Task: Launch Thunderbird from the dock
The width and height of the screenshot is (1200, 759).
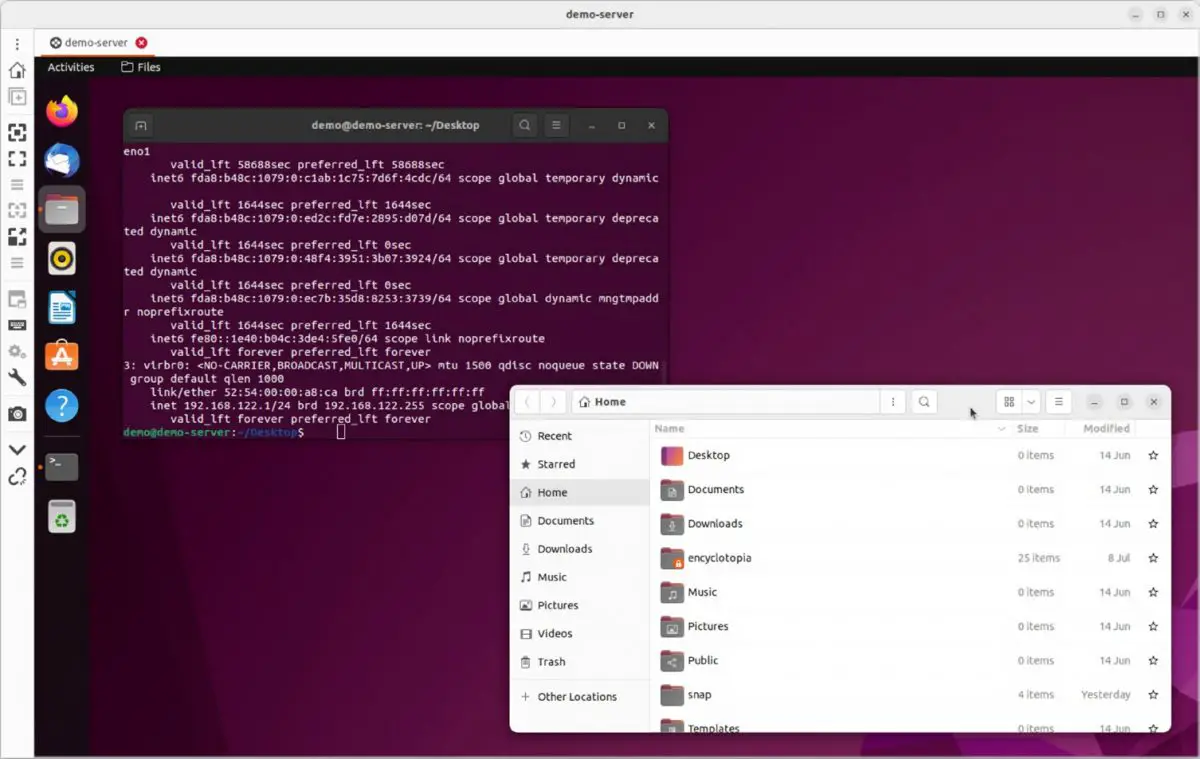Action: (x=61, y=160)
